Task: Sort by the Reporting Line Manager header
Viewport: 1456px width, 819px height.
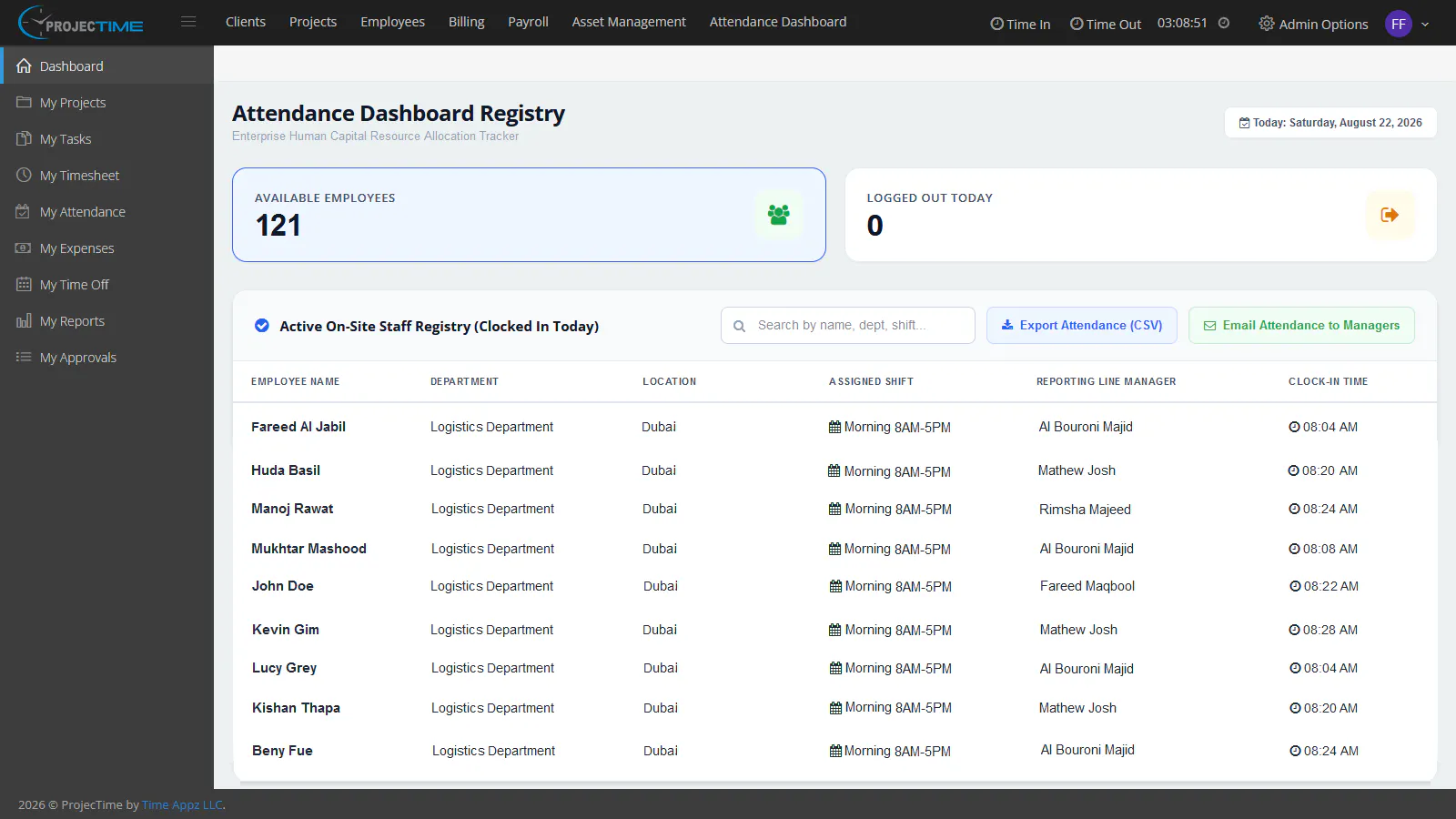Action: pos(1107,381)
